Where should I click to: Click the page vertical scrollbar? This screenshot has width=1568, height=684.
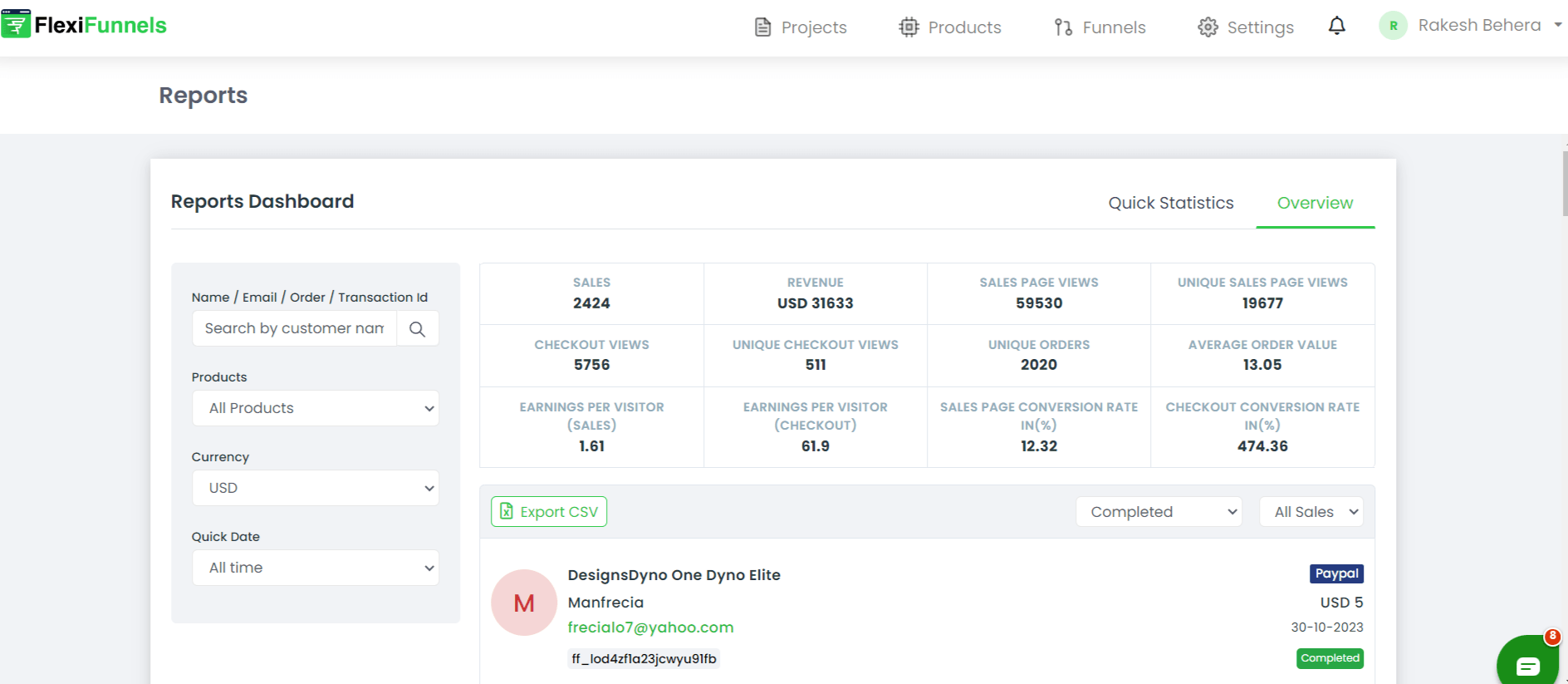coord(1565,183)
